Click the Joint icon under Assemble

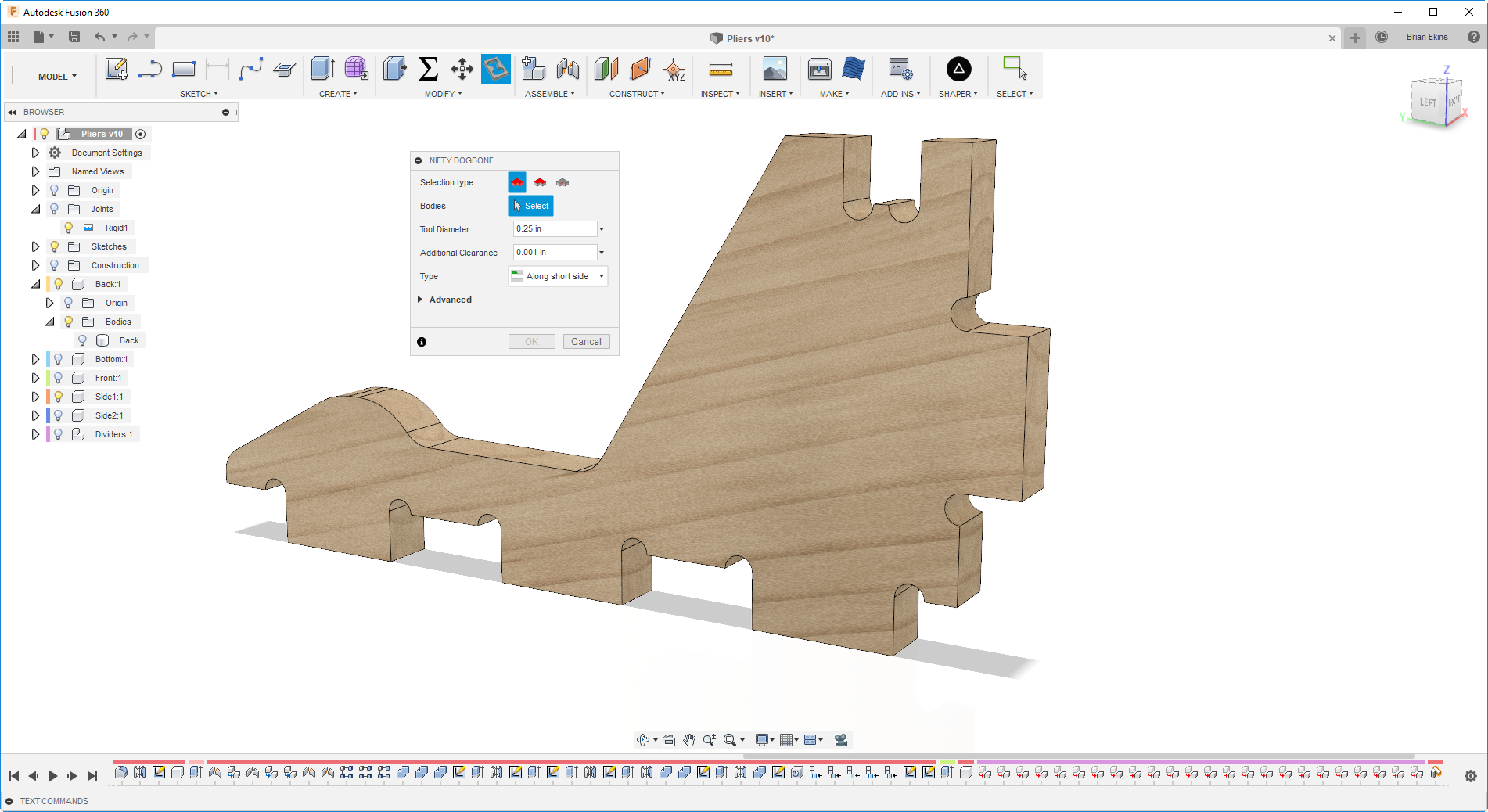568,70
